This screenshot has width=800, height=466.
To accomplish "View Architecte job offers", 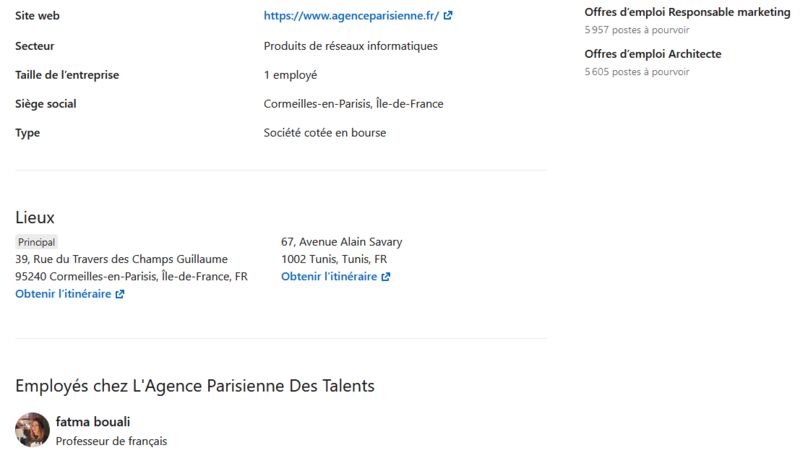I will pos(653,54).
